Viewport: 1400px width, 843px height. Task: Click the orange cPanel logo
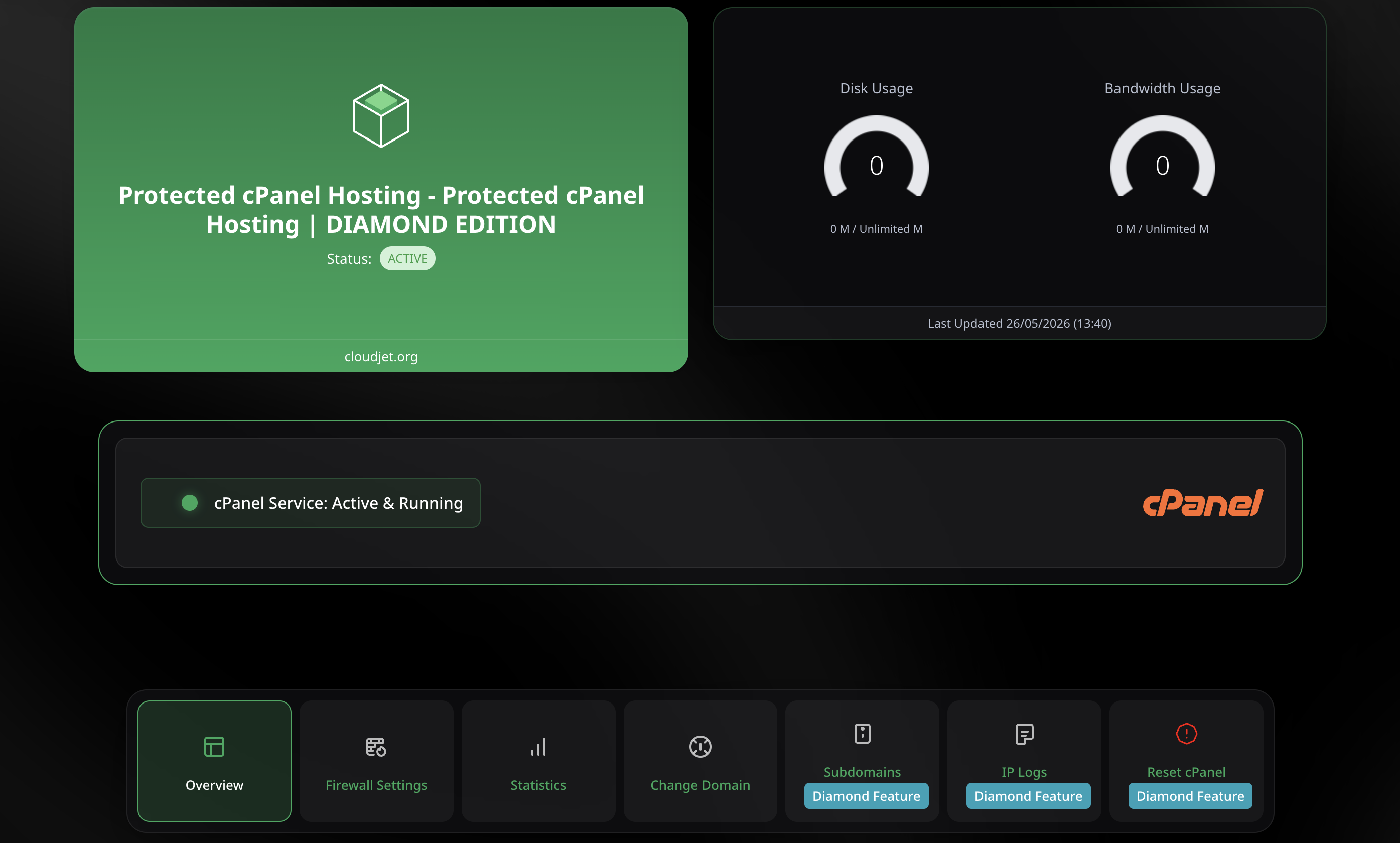coord(1203,503)
